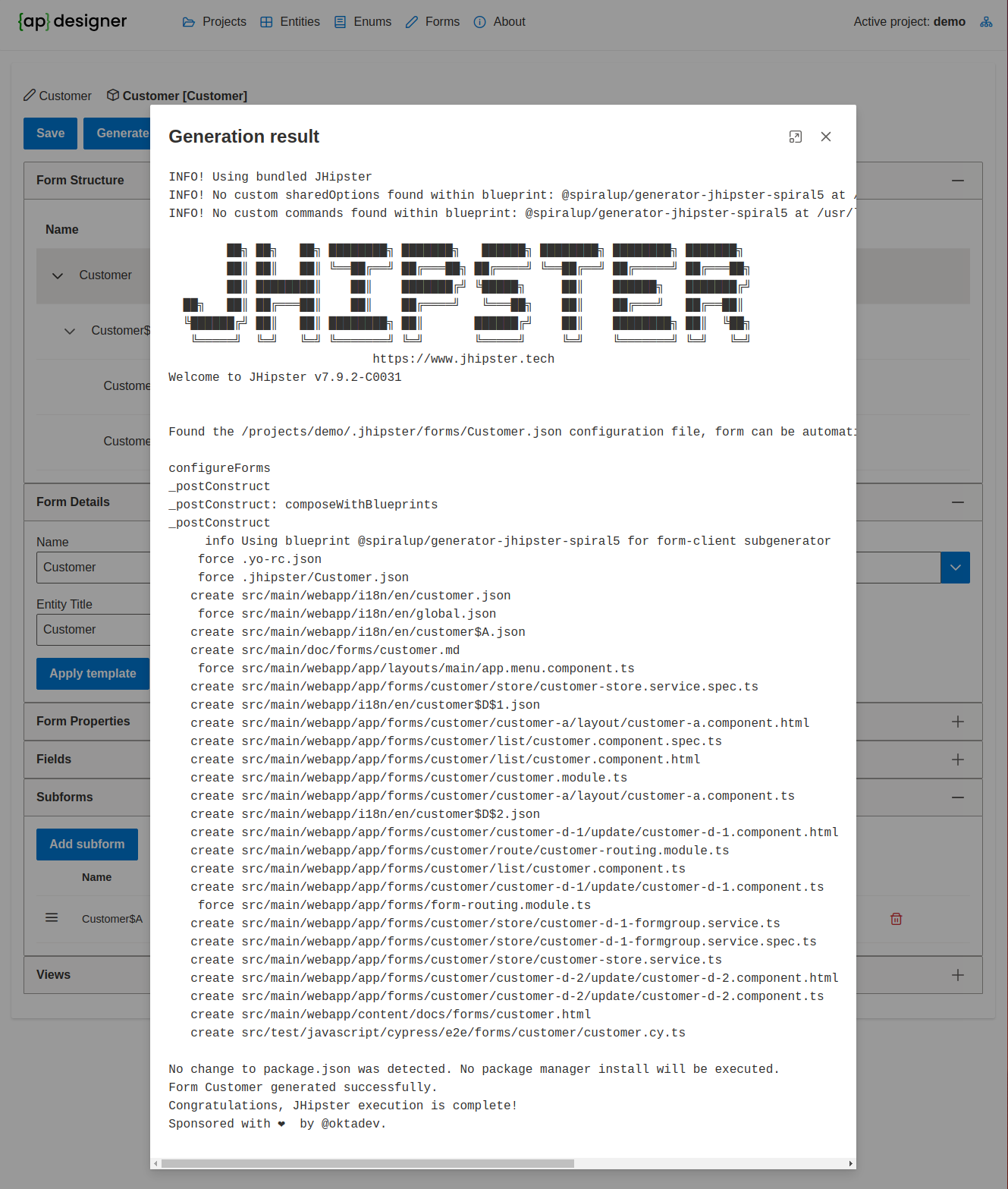This screenshot has height=1189, width=1008.
Task: Click the project hierarchy icon beside demo
Action: pyautogui.click(x=986, y=22)
